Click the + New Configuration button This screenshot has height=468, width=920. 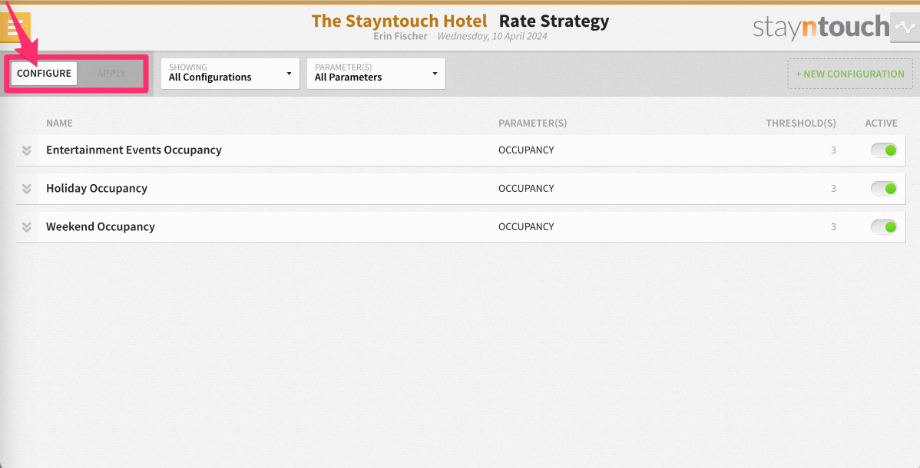click(x=850, y=74)
